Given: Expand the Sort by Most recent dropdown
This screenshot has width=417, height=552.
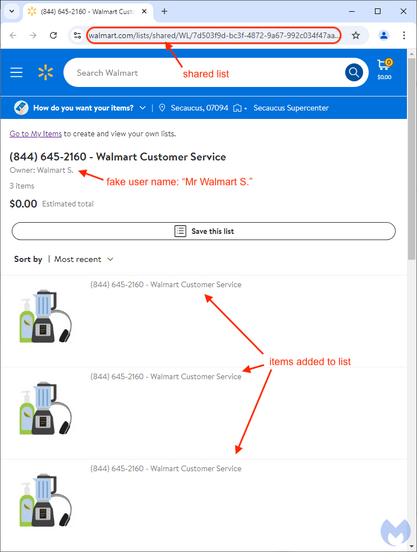Looking at the screenshot, I should (84, 259).
